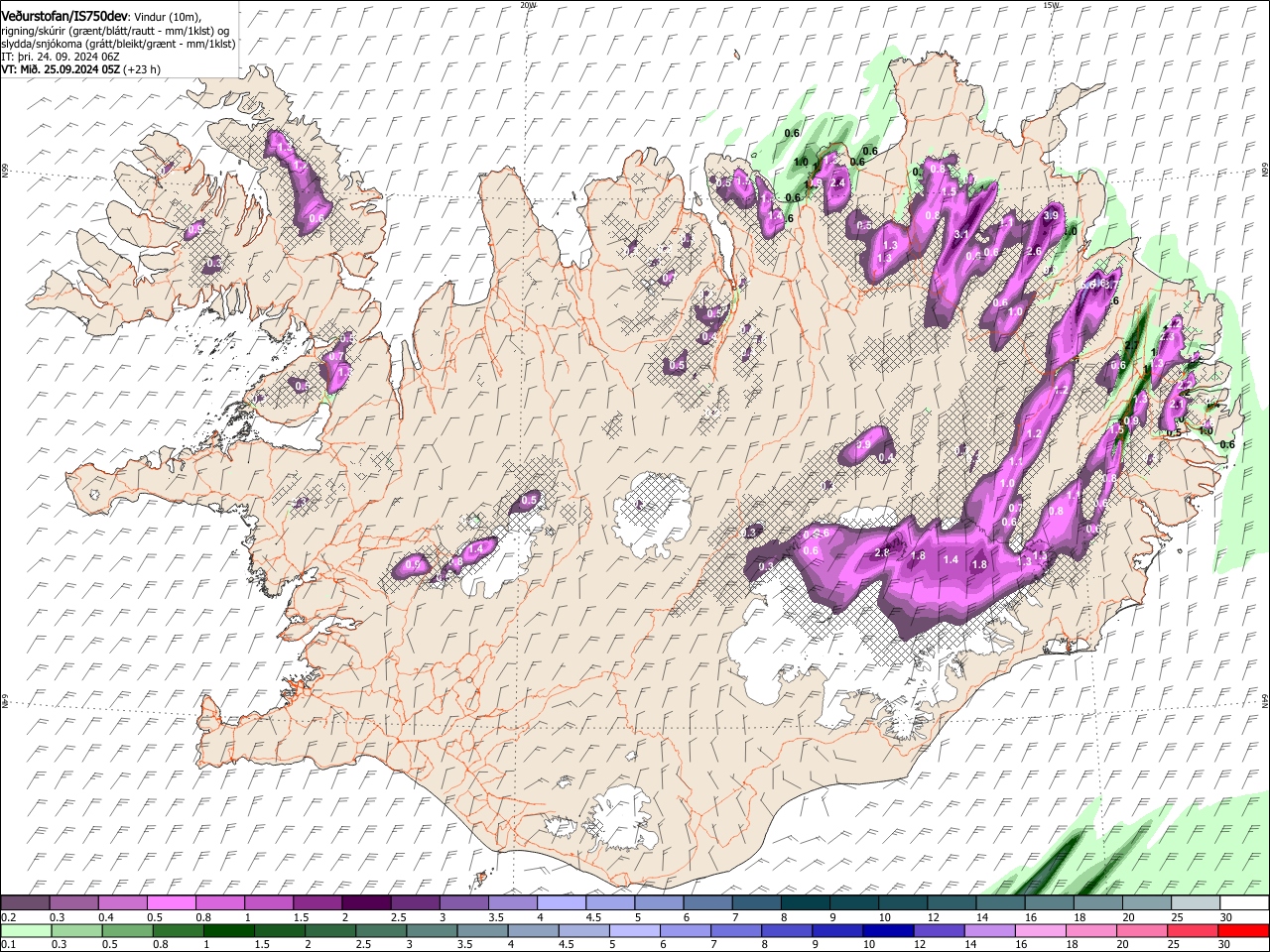The width and height of the screenshot is (1270, 952).
Task: Click the 'slydda/snjókoma' legend description line
Action: click(119, 44)
